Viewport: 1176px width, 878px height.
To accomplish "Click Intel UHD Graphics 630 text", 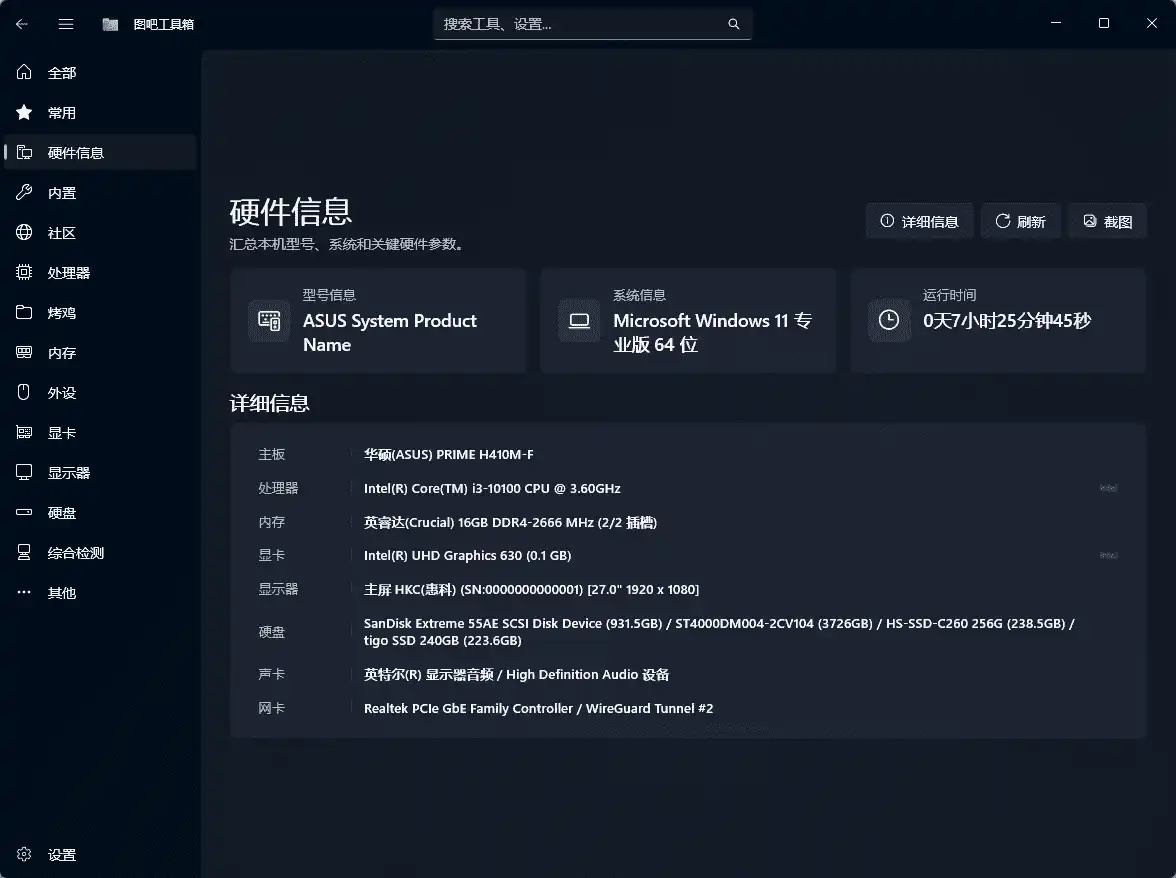I will pyautogui.click(x=467, y=556).
